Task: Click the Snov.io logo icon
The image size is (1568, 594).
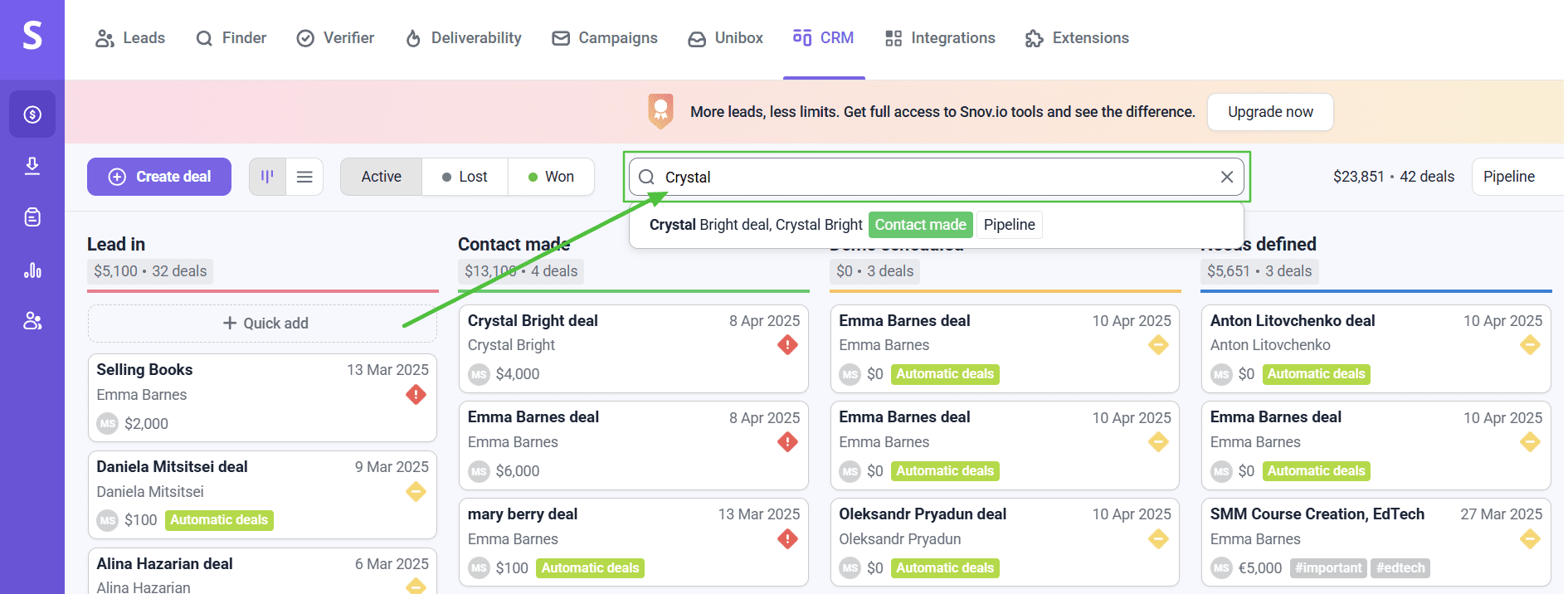Action: pyautogui.click(x=32, y=36)
